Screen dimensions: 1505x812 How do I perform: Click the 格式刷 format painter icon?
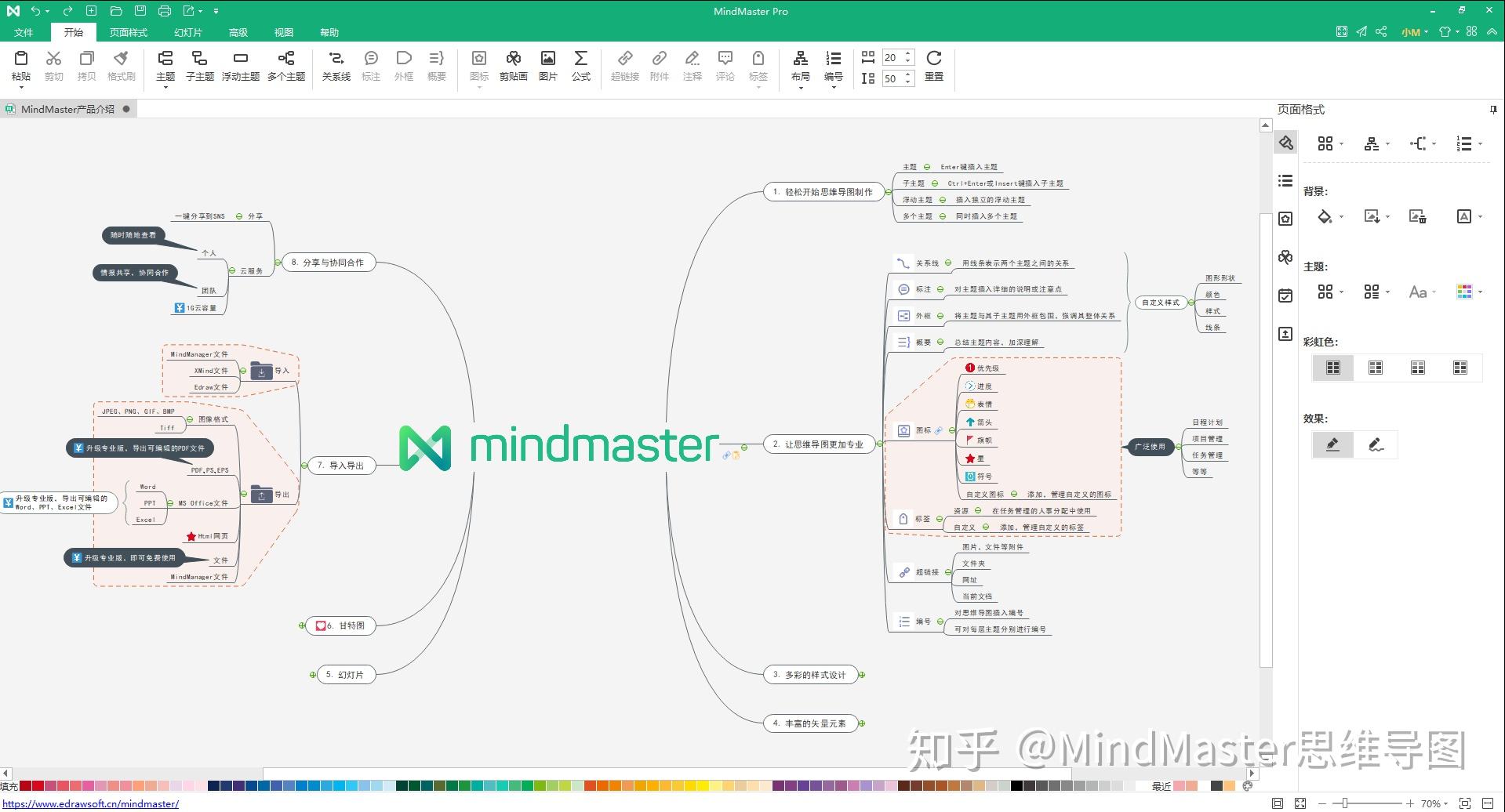pyautogui.click(x=121, y=58)
